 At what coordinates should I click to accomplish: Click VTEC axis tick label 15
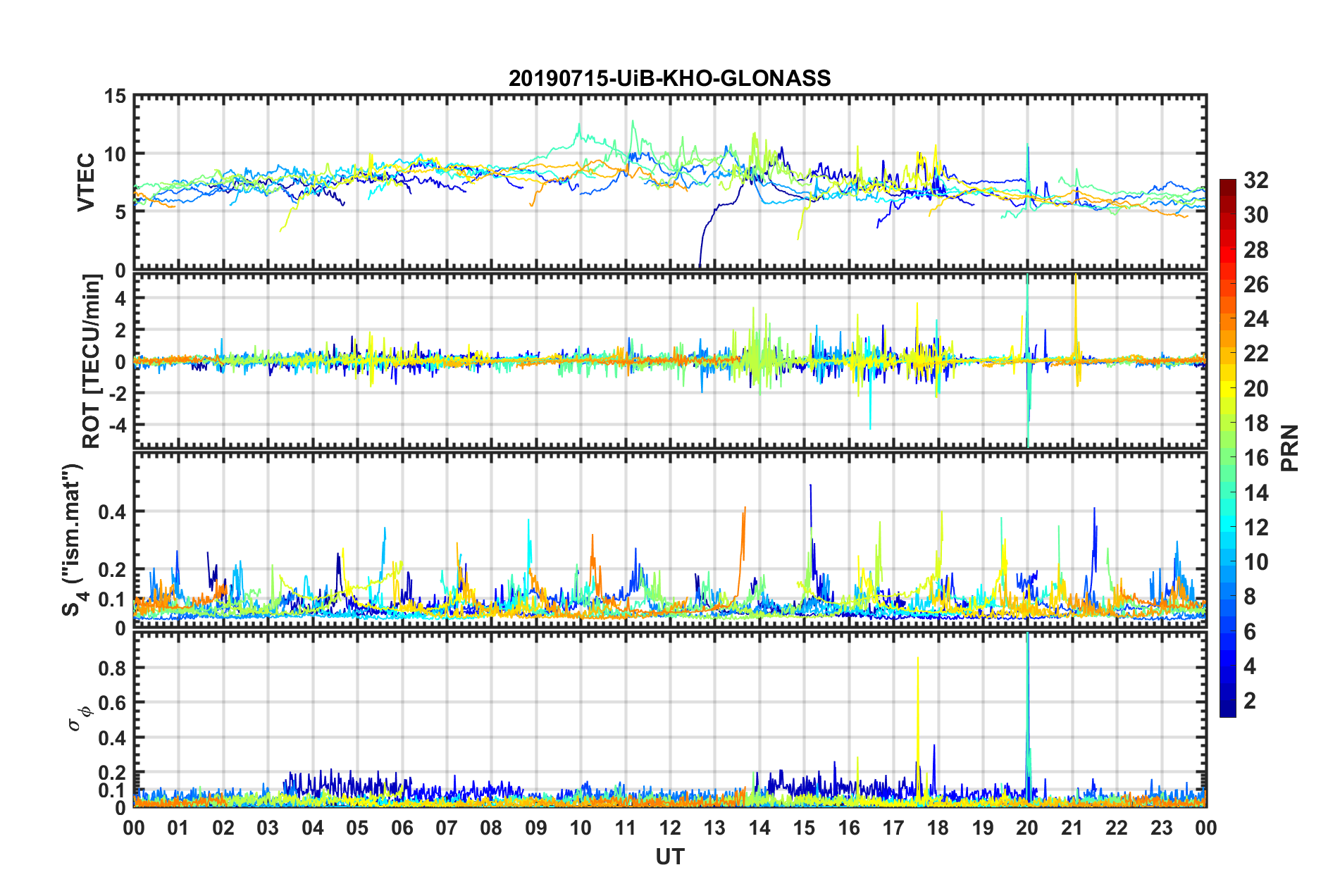point(114,96)
